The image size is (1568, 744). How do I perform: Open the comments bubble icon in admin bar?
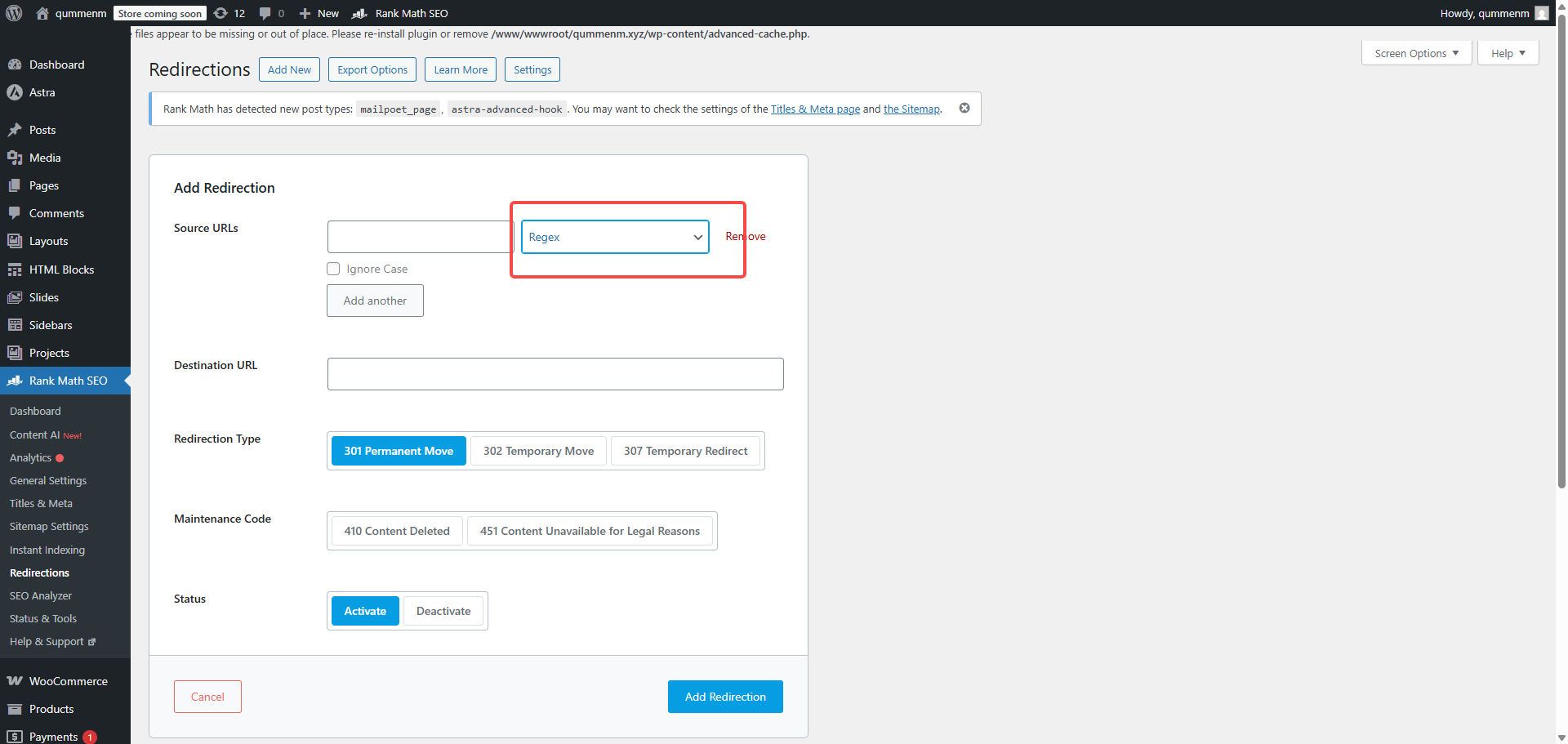pos(265,13)
